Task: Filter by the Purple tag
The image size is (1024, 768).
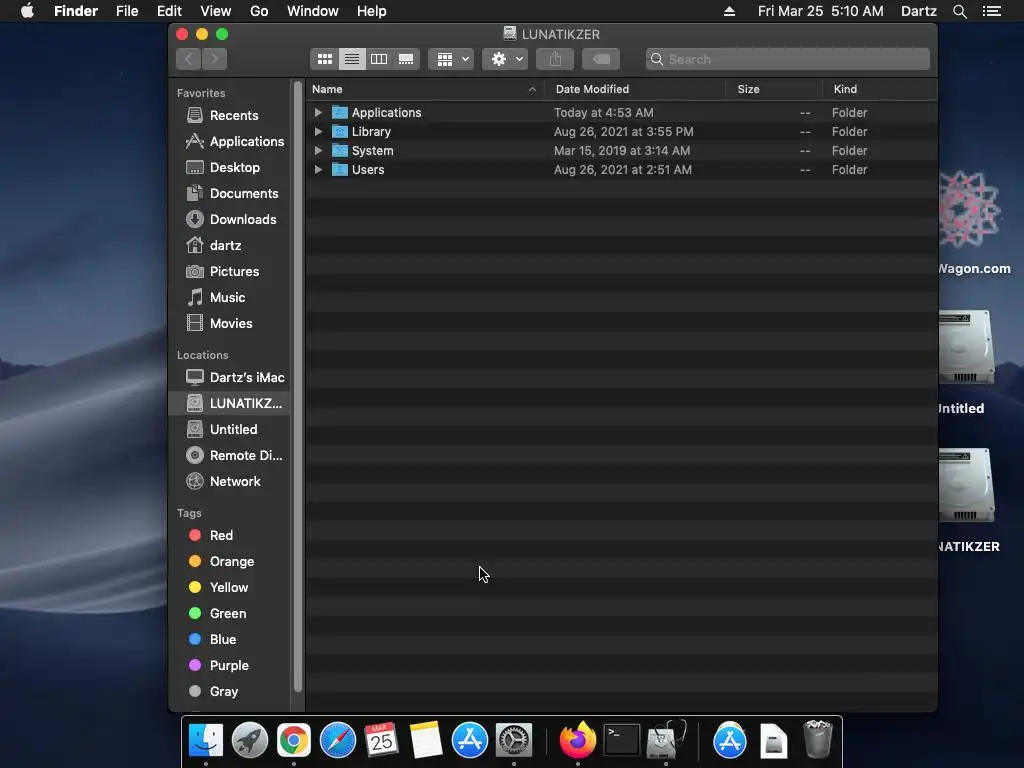Action: coord(231,665)
